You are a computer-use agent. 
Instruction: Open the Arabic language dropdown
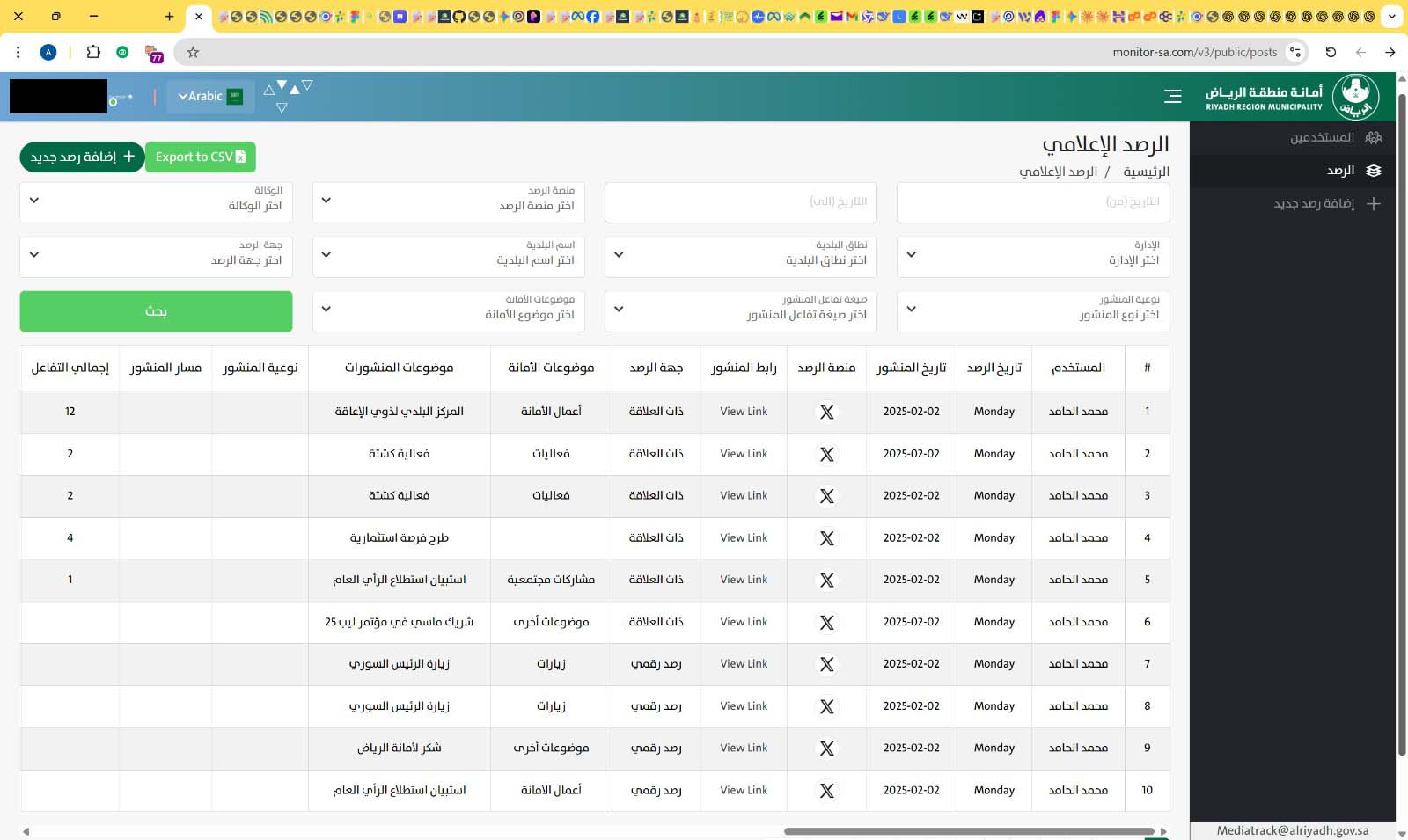(x=210, y=97)
